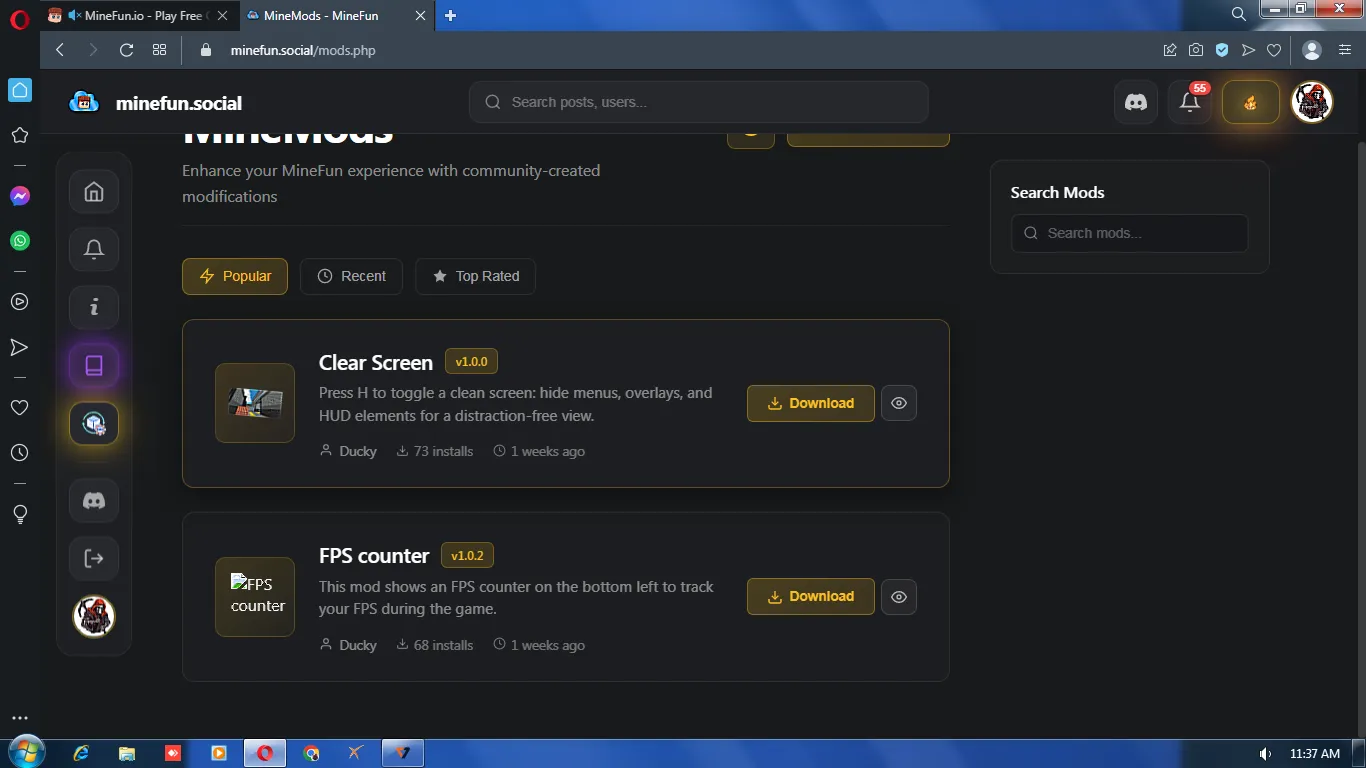Viewport: 1366px width, 768px height.
Task: Click the flame streak button in header
Action: point(1251,102)
